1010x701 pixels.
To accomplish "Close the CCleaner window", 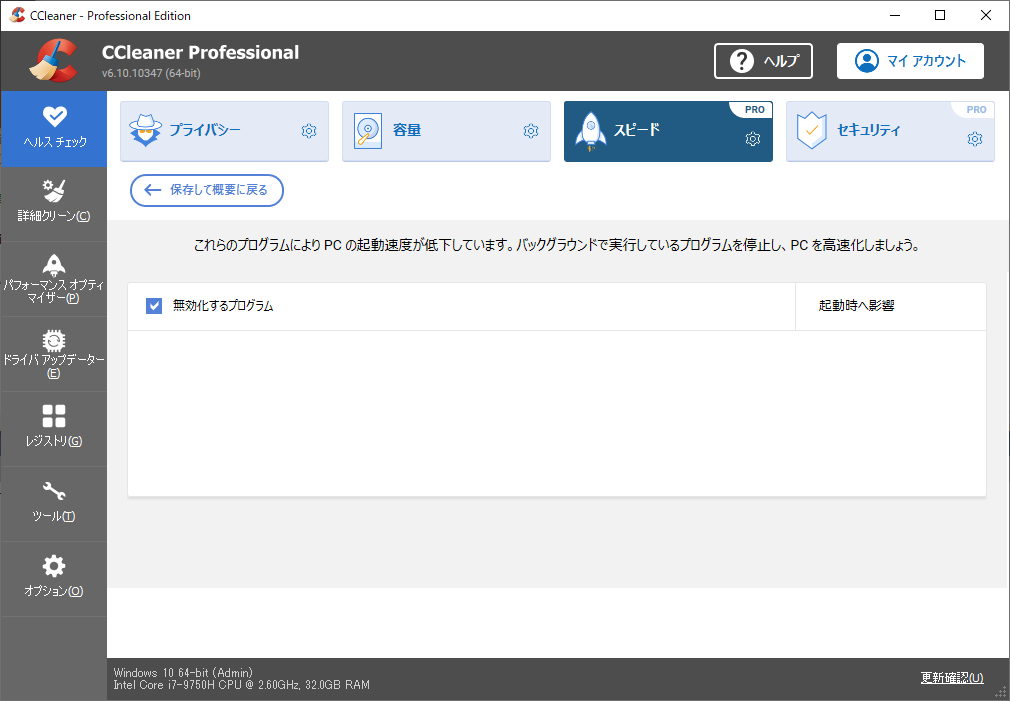I will pos(986,15).
